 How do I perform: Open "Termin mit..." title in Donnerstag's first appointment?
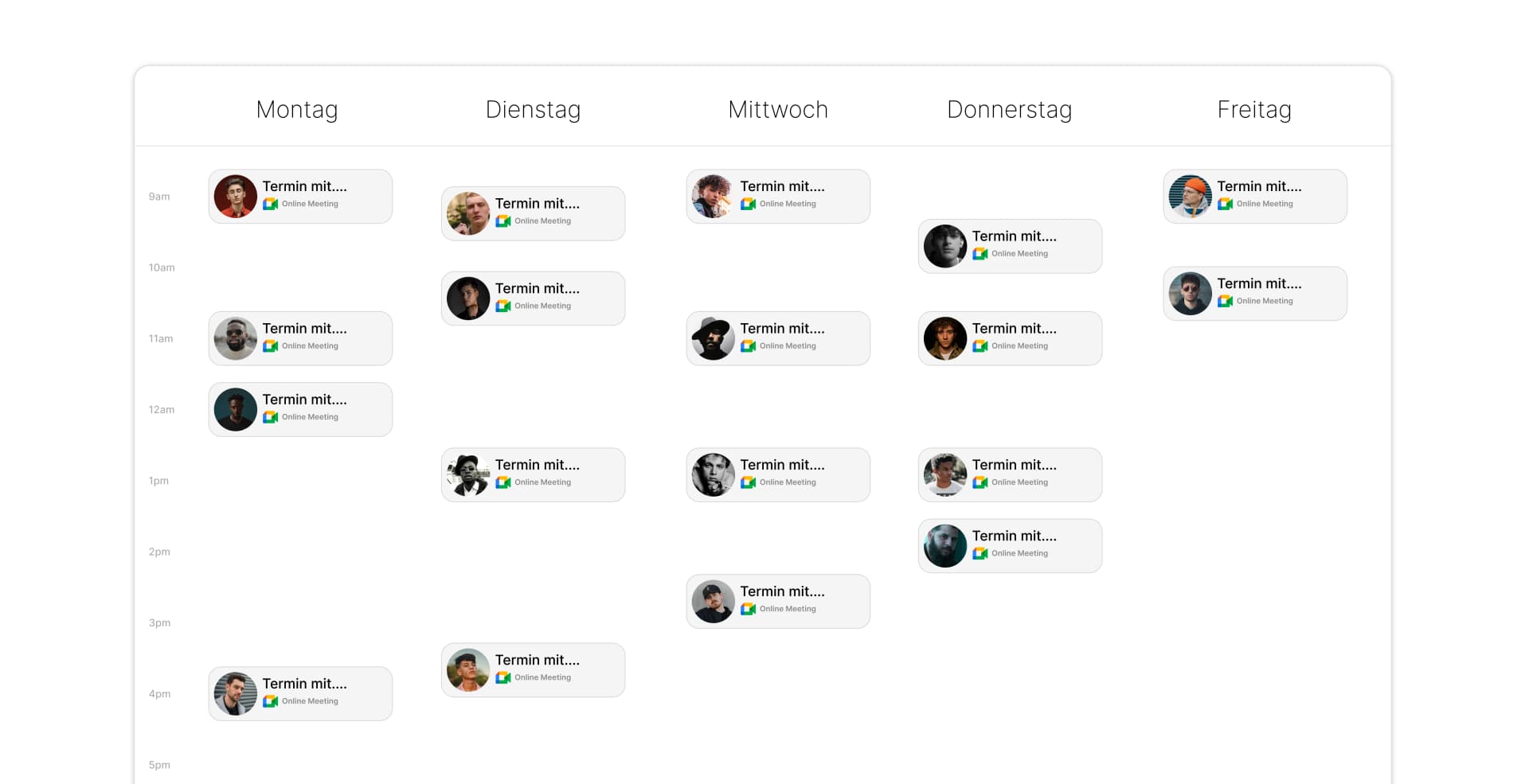[x=1014, y=236]
